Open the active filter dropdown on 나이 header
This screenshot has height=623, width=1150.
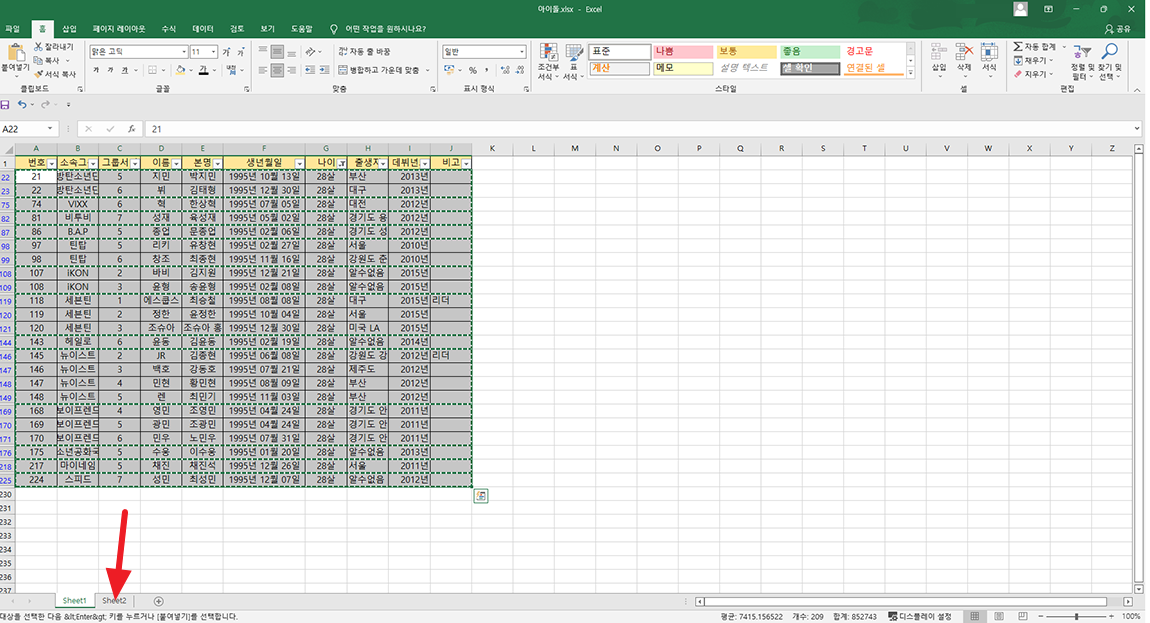coord(342,163)
